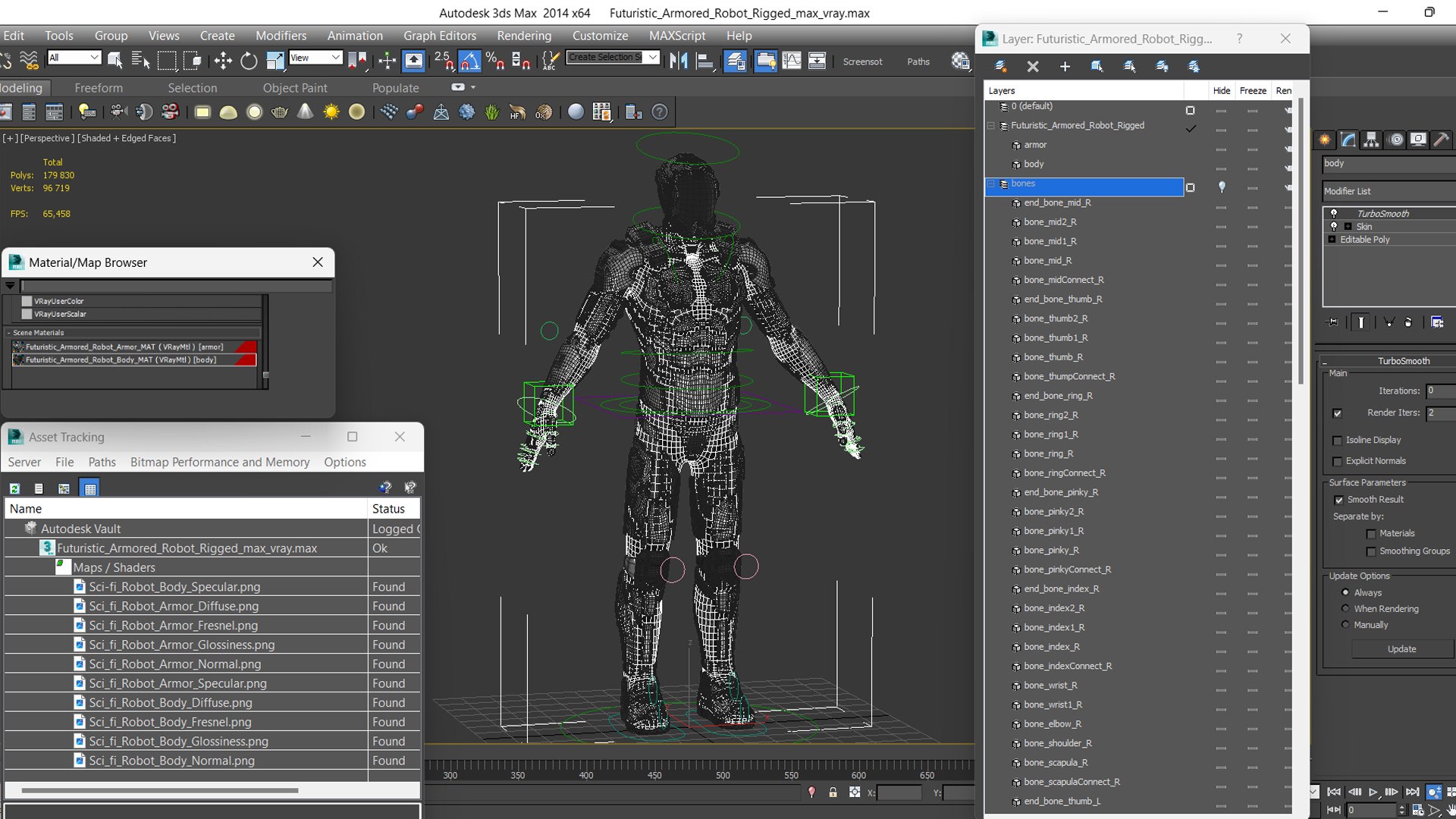Viewport: 1456px width, 819px height.
Task: Open the View coordinate system dropdown
Action: [x=315, y=58]
